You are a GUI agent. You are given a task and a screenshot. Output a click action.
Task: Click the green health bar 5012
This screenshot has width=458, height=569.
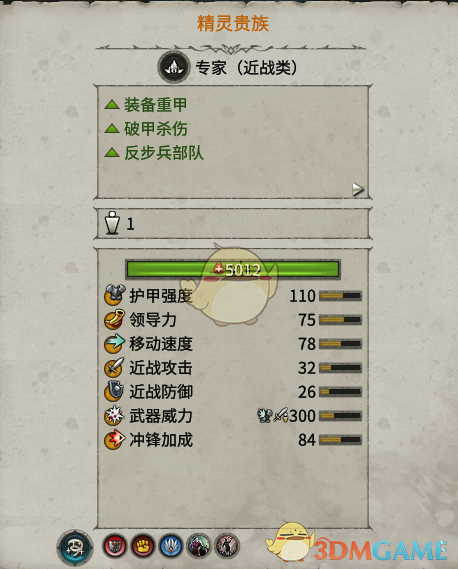(233, 269)
